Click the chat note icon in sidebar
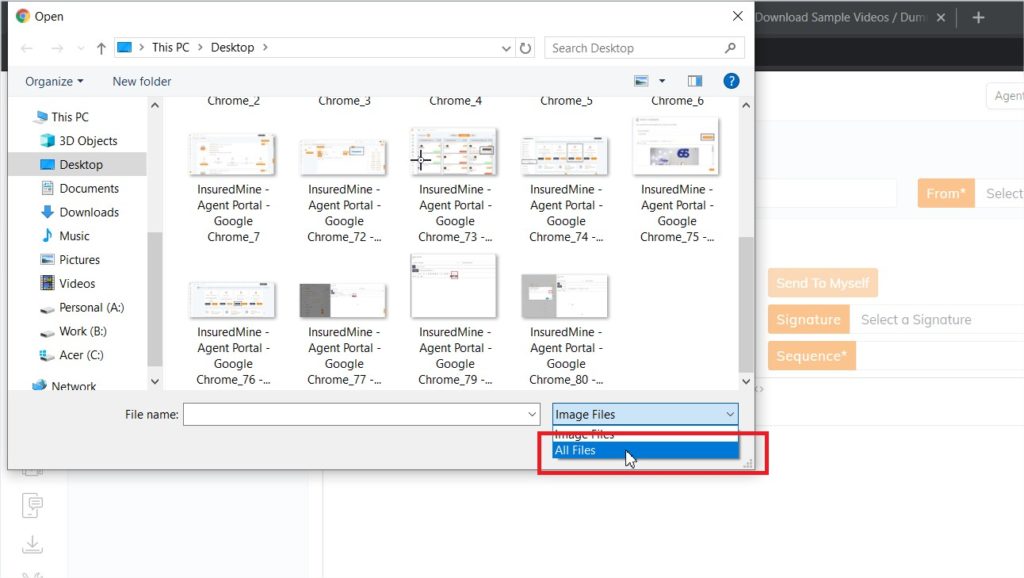The height and width of the screenshot is (578, 1024). [32, 506]
